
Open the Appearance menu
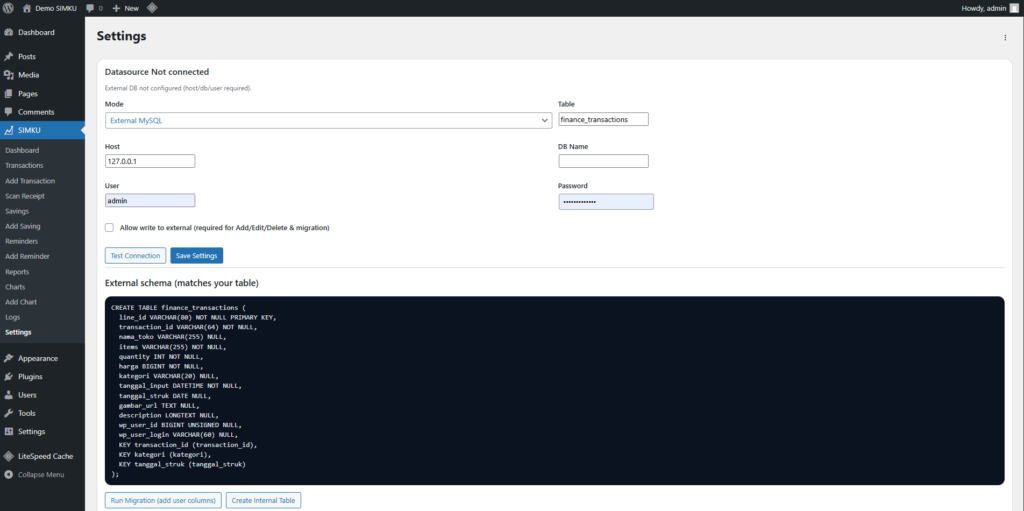(42, 358)
